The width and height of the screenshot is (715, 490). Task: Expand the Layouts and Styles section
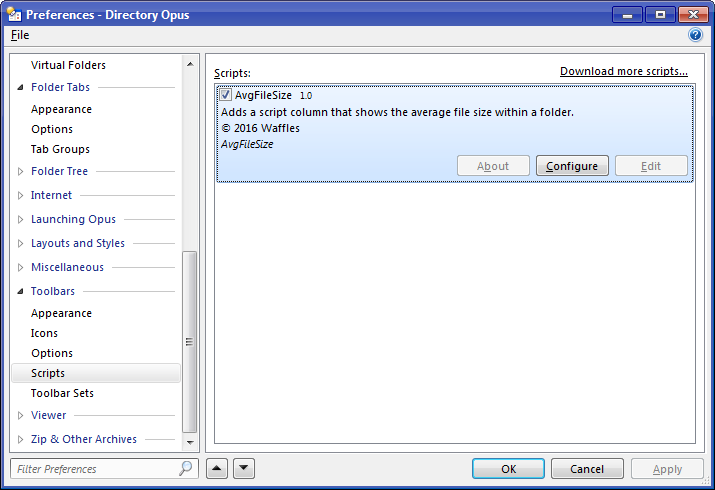point(20,243)
